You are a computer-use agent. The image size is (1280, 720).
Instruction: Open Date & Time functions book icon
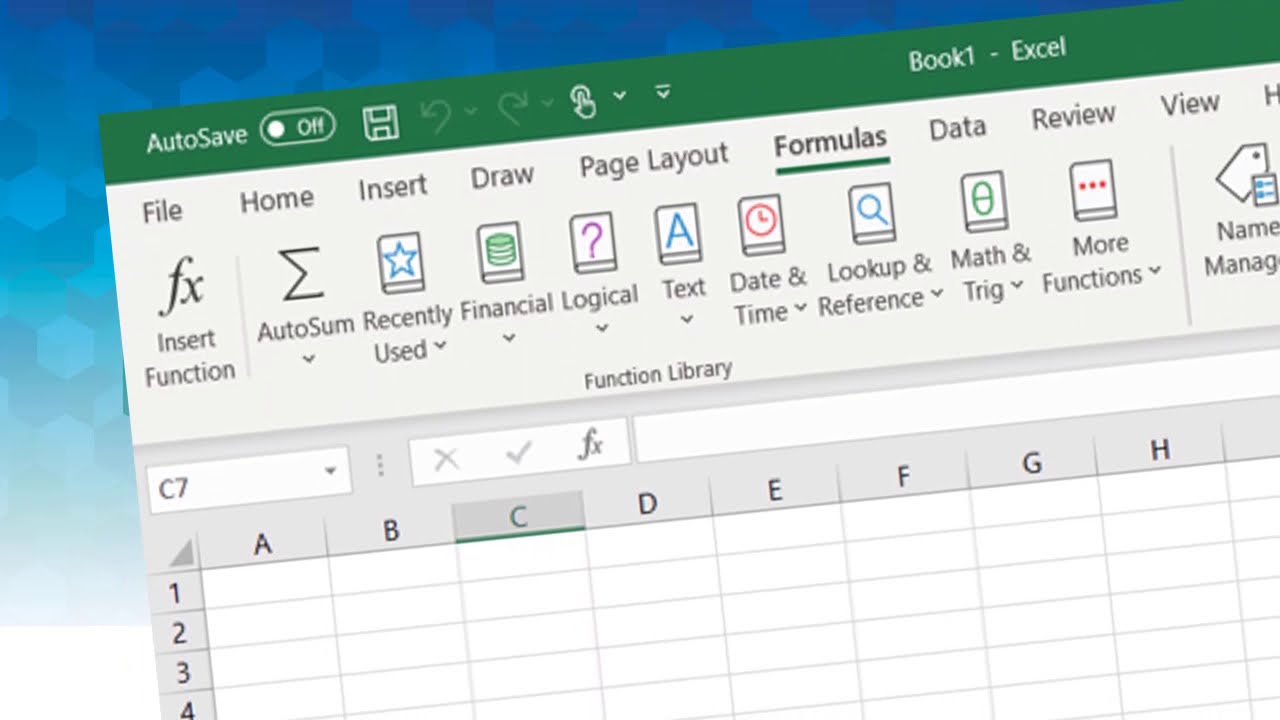762,225
